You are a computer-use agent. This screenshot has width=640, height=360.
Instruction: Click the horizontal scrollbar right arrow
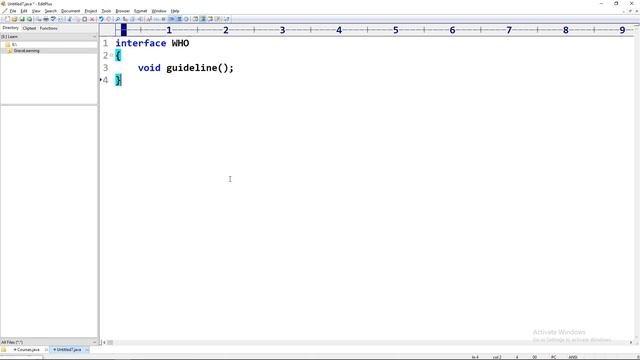tap(631, 342)
